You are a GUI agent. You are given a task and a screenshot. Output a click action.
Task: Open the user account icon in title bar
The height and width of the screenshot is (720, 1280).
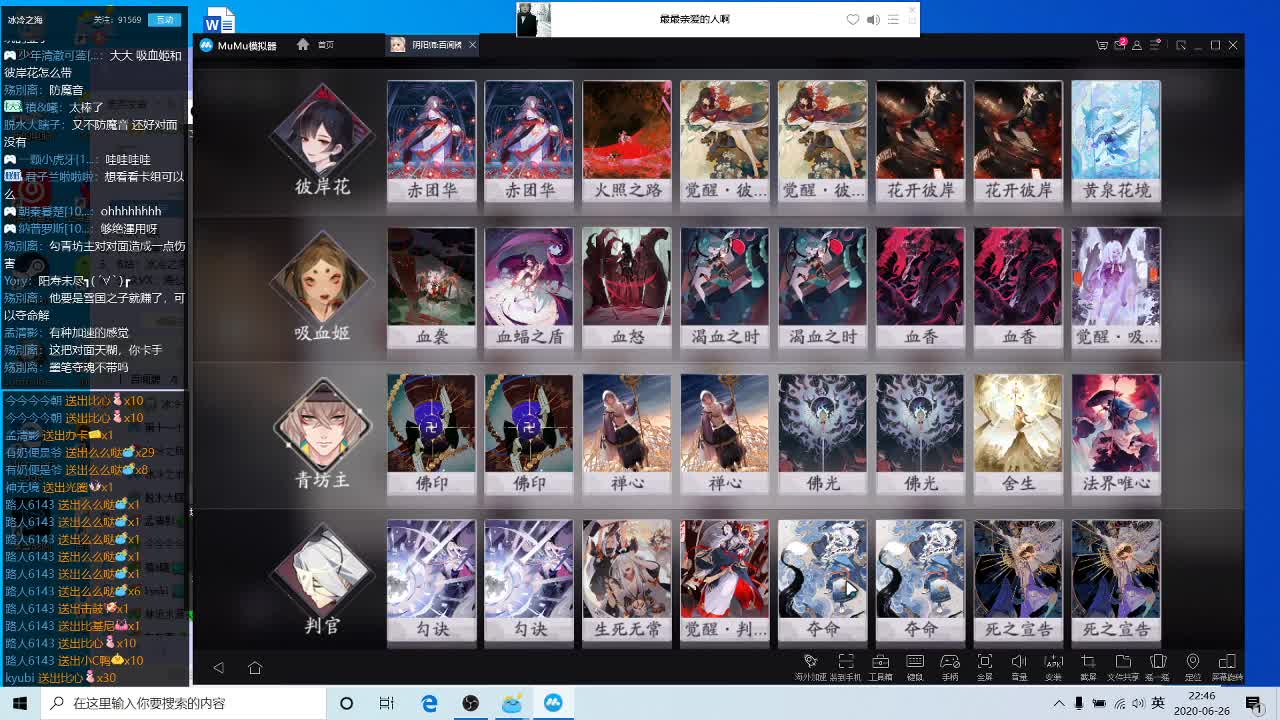point(1137,45)
